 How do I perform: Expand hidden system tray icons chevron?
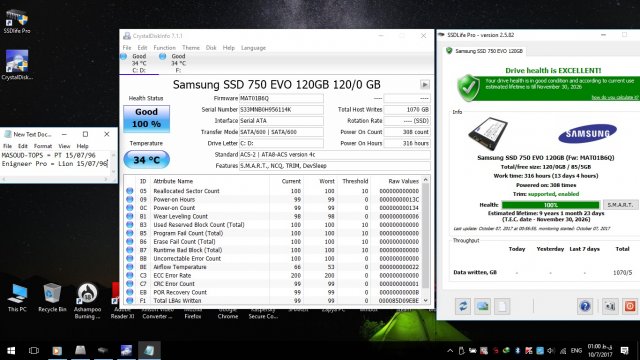click(450, 351)
